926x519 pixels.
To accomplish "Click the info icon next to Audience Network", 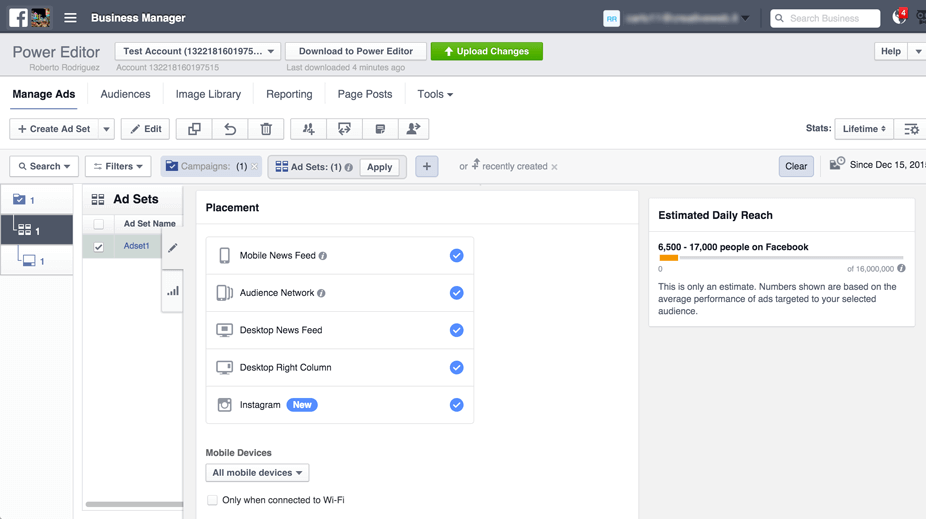I will pyautogui.click(x=321, y=293).
